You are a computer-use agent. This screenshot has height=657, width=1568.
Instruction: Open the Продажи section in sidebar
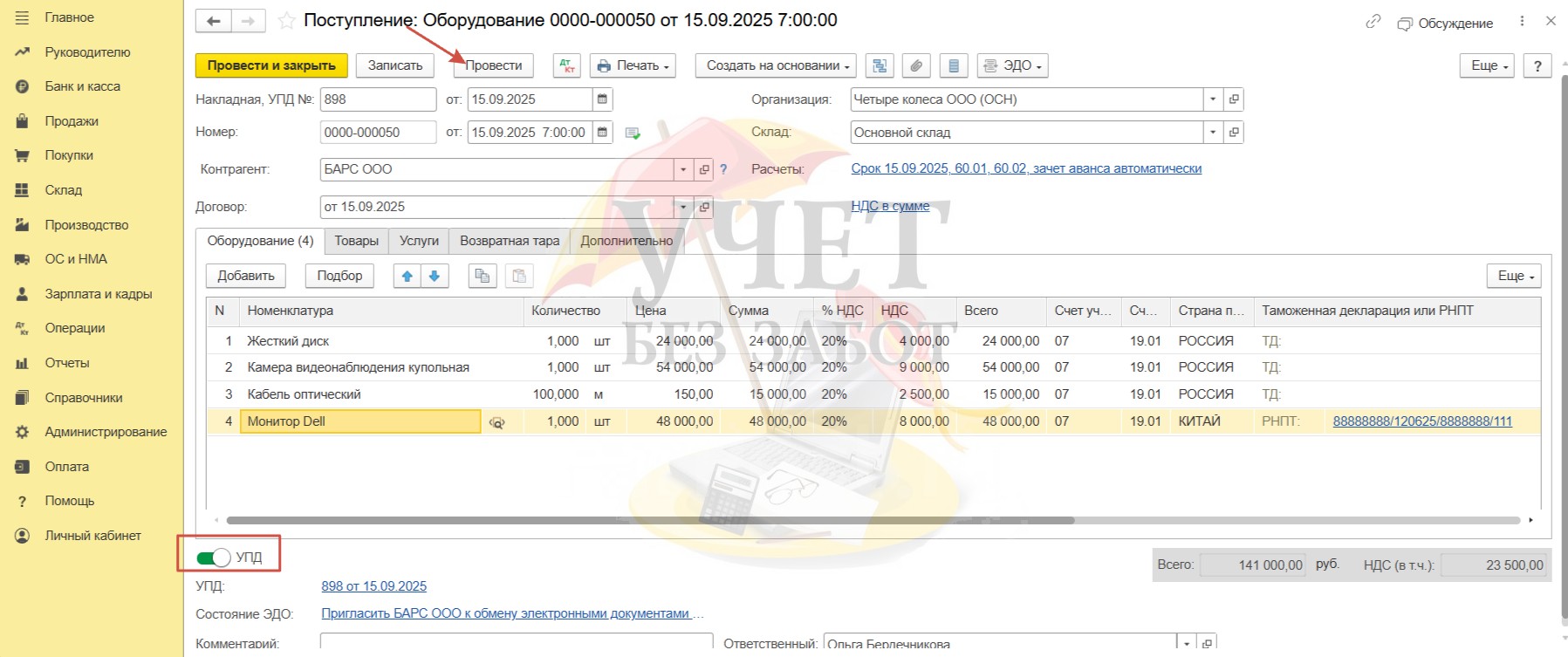click(x=72, y=121)
